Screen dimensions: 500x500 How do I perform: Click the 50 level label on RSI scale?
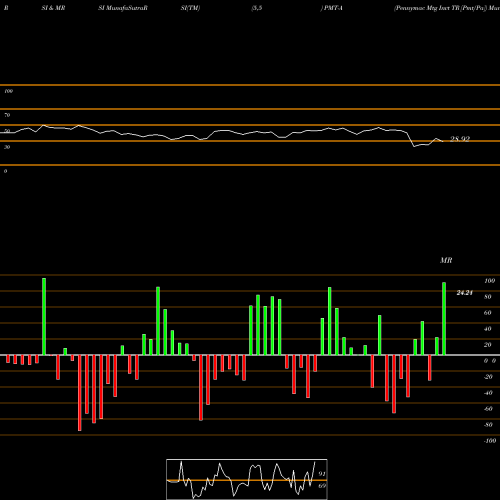pos(7,131)
